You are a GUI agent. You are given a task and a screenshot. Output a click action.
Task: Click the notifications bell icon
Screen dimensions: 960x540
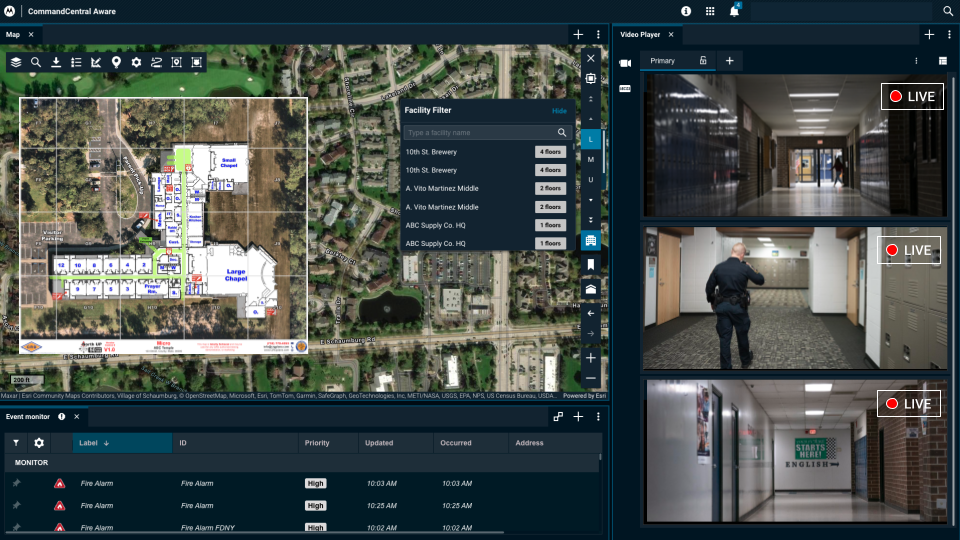point(735,11)
